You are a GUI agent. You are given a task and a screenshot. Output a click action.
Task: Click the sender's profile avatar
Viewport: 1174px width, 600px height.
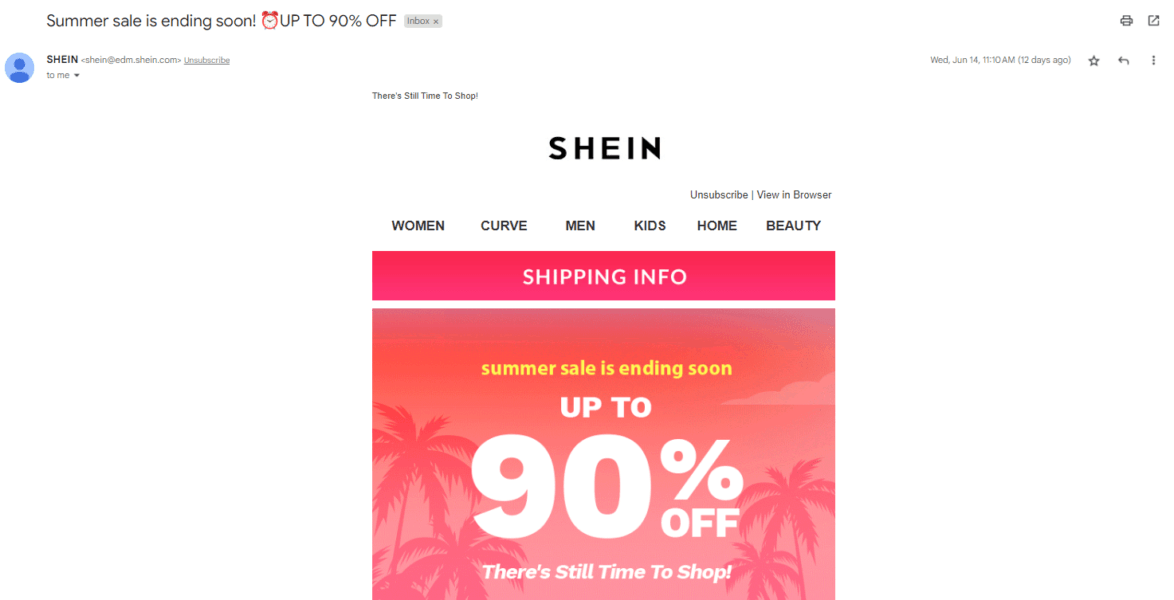(19, 67)
